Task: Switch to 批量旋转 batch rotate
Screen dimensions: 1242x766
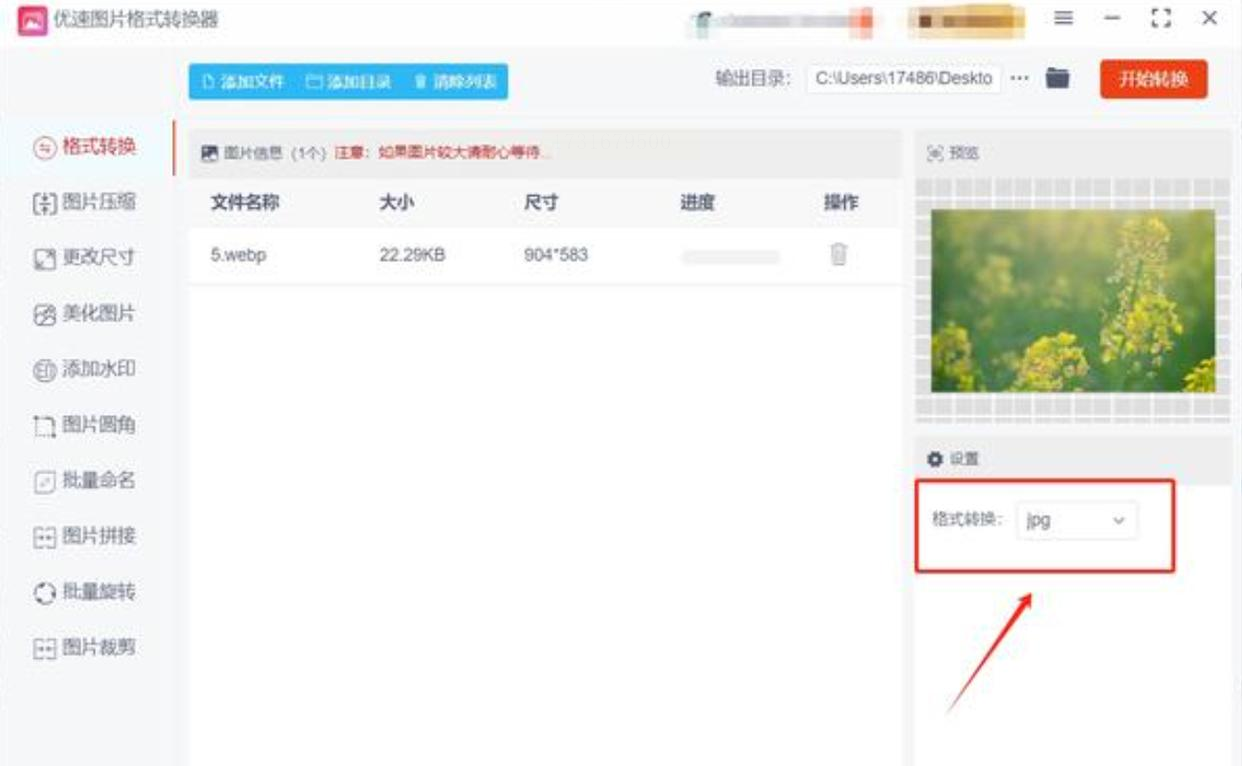Action: pyautogui.click(x=86, y=592)
